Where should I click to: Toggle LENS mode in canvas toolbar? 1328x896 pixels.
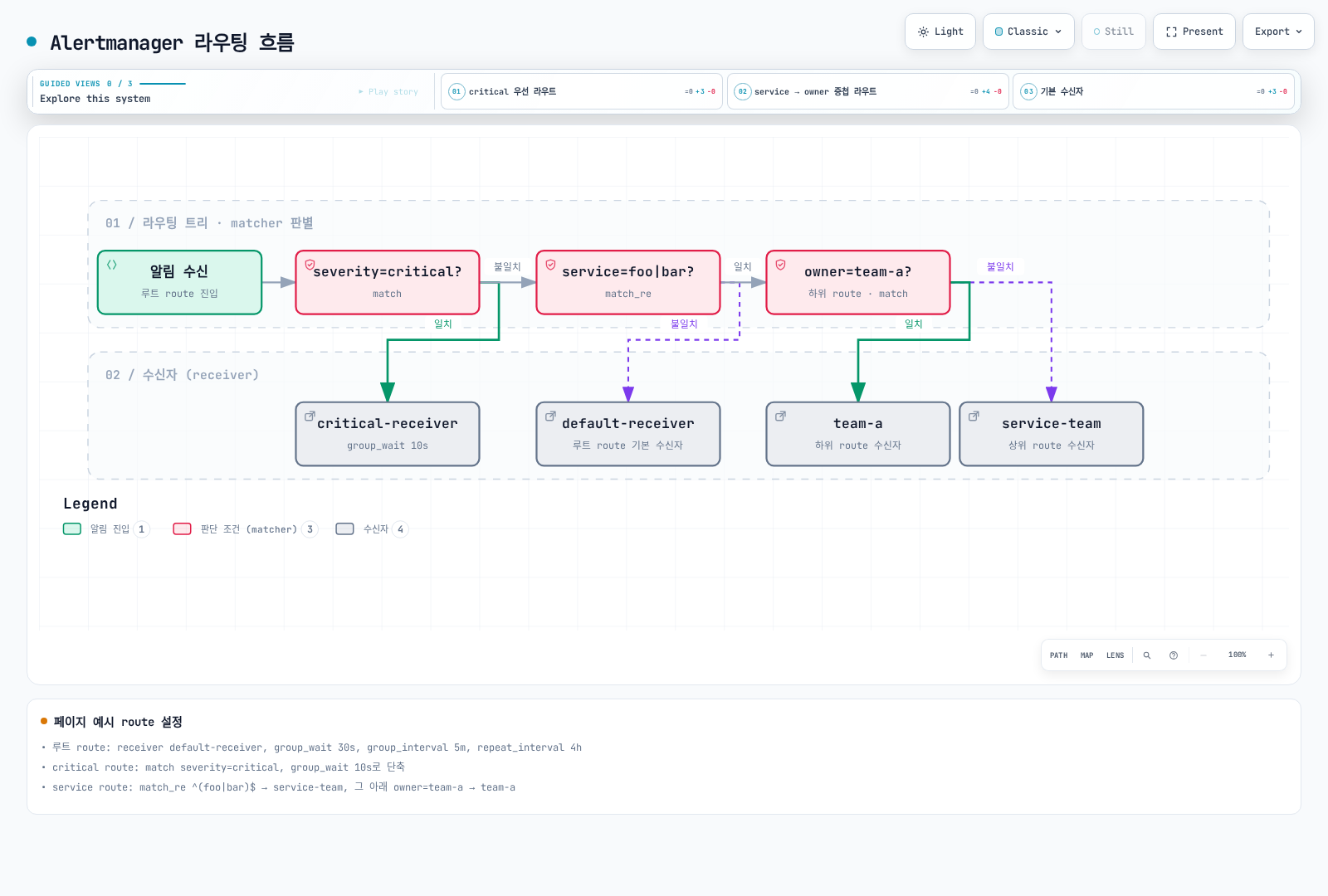point(1116,655)
